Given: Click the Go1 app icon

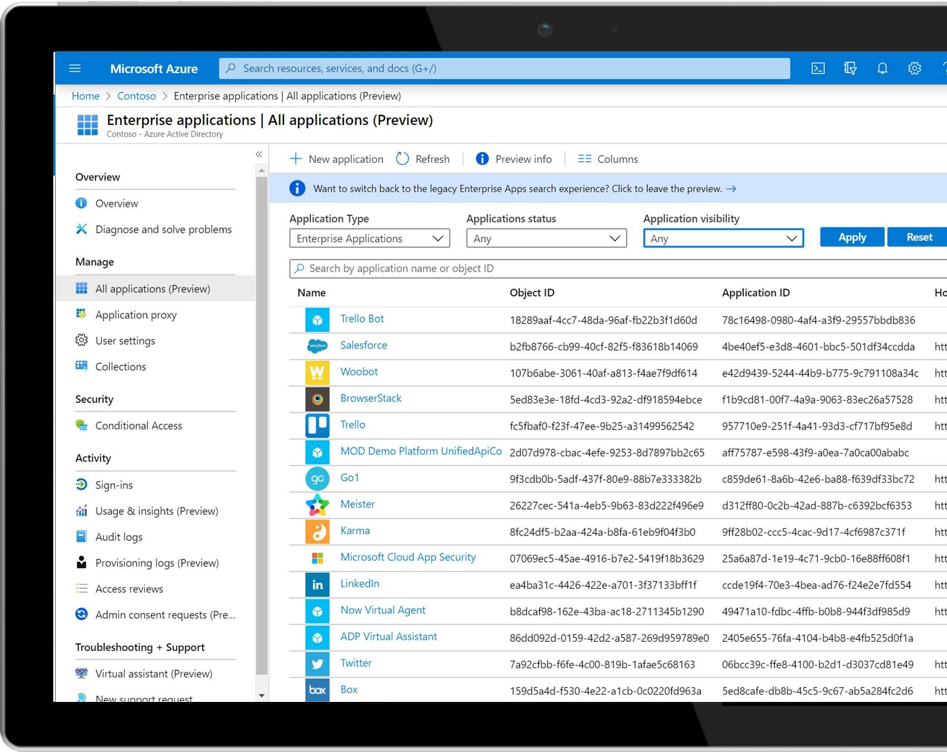Looking at the screenshot, I should pyautogui.click(x=317, y=478).
